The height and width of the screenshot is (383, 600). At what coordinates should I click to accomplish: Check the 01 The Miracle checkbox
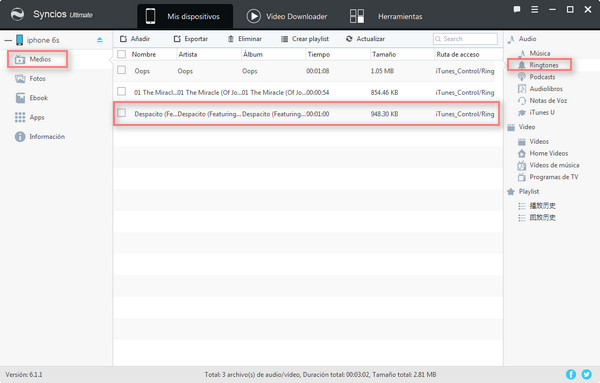(122, 91)
